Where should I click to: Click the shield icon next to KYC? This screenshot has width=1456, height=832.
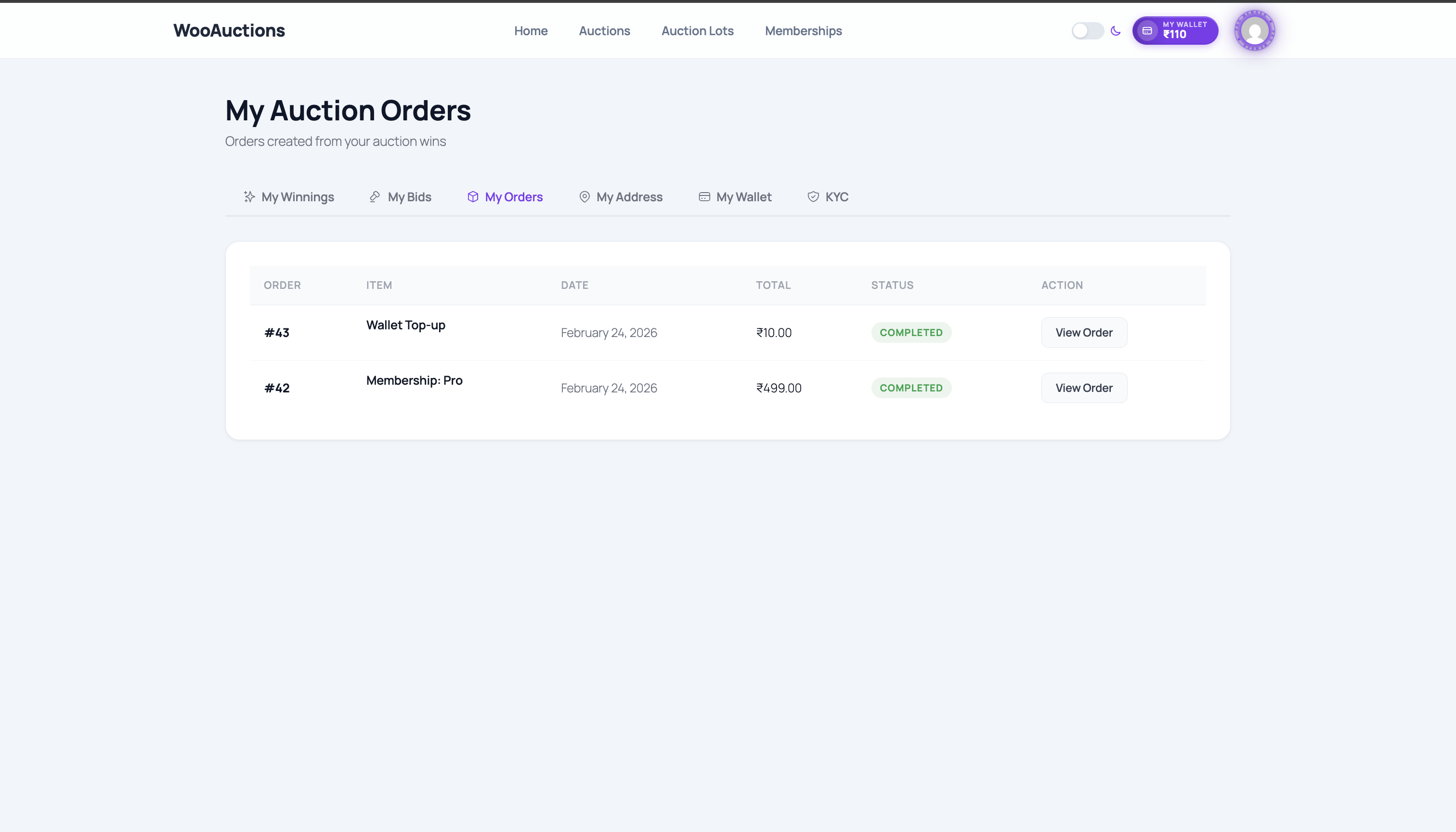point(813,196)
